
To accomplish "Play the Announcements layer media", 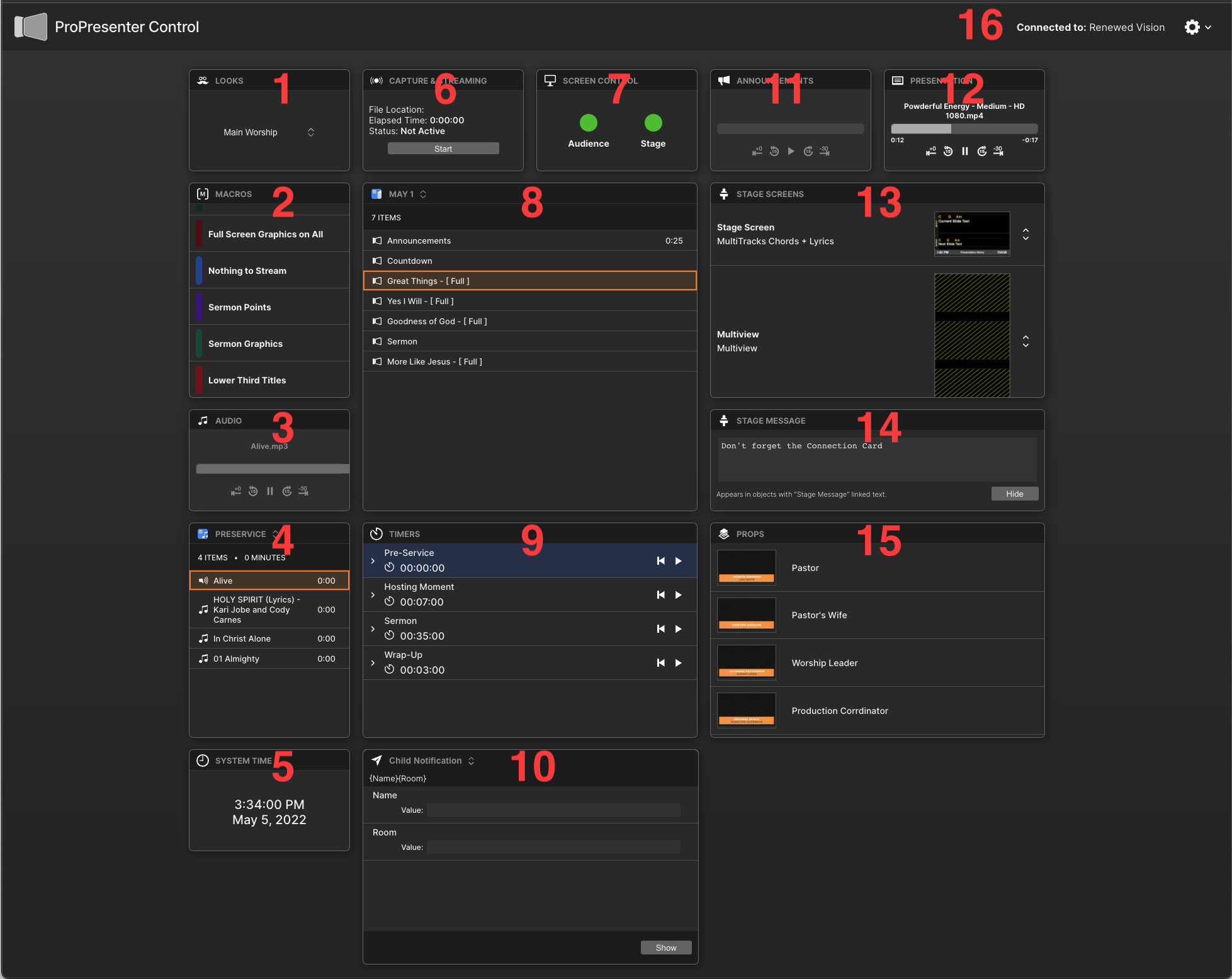I will 791,152.
